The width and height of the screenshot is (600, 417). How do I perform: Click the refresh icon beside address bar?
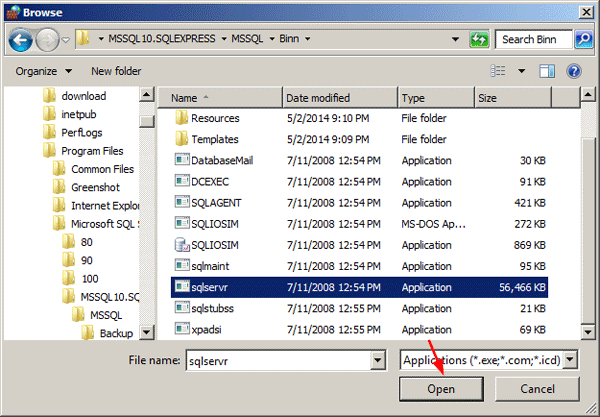[480, 40]
